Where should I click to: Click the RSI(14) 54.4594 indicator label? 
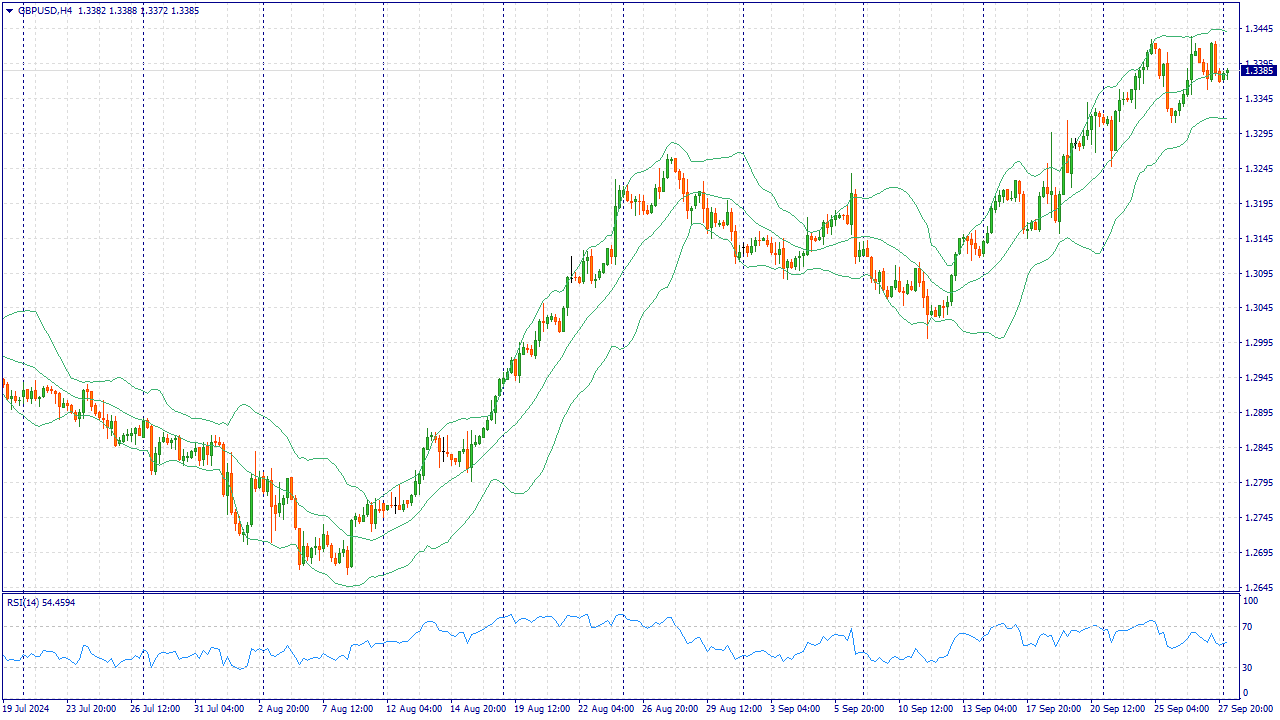pos(41,603)
